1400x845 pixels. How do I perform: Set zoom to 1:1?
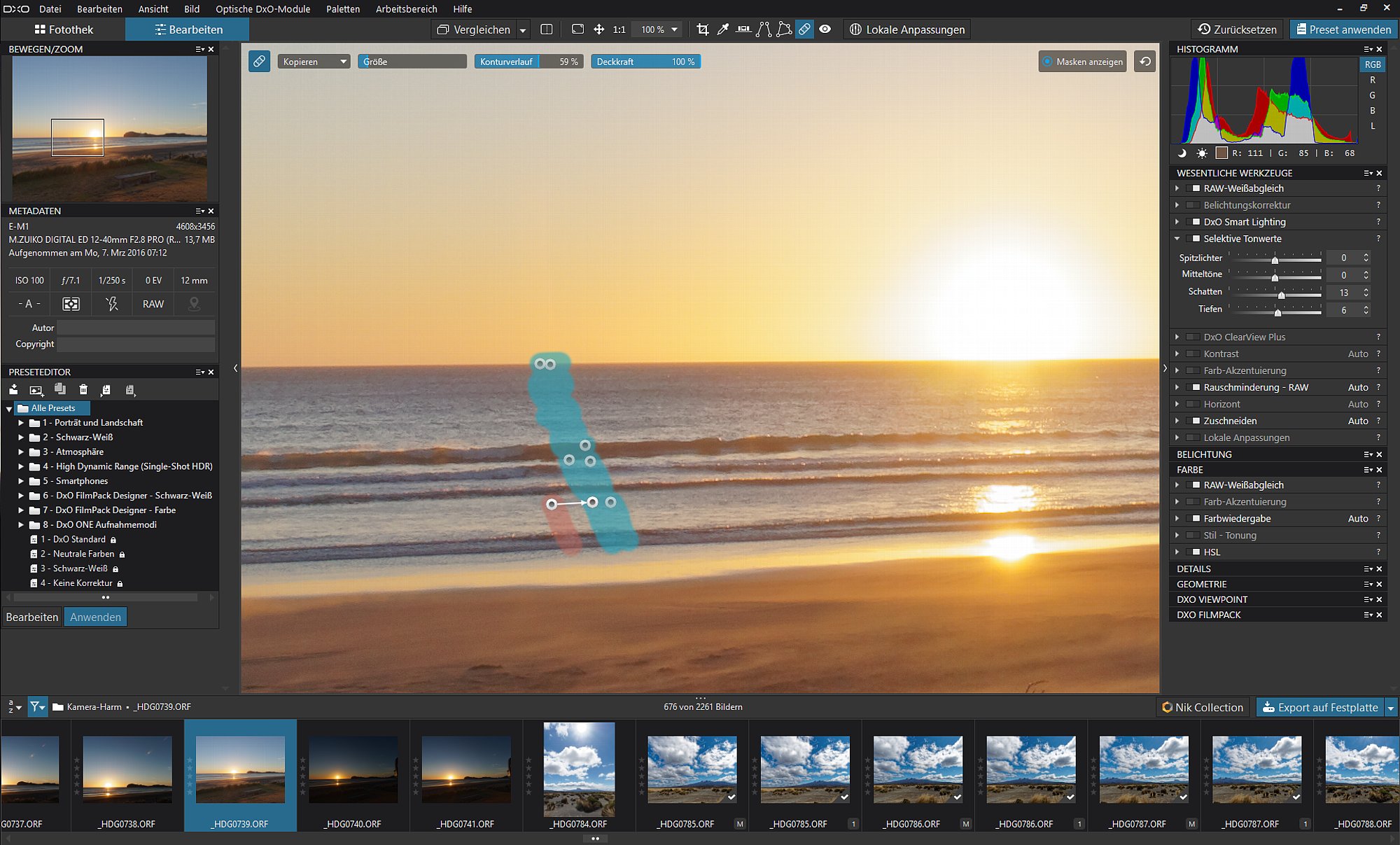pos(619,29)
